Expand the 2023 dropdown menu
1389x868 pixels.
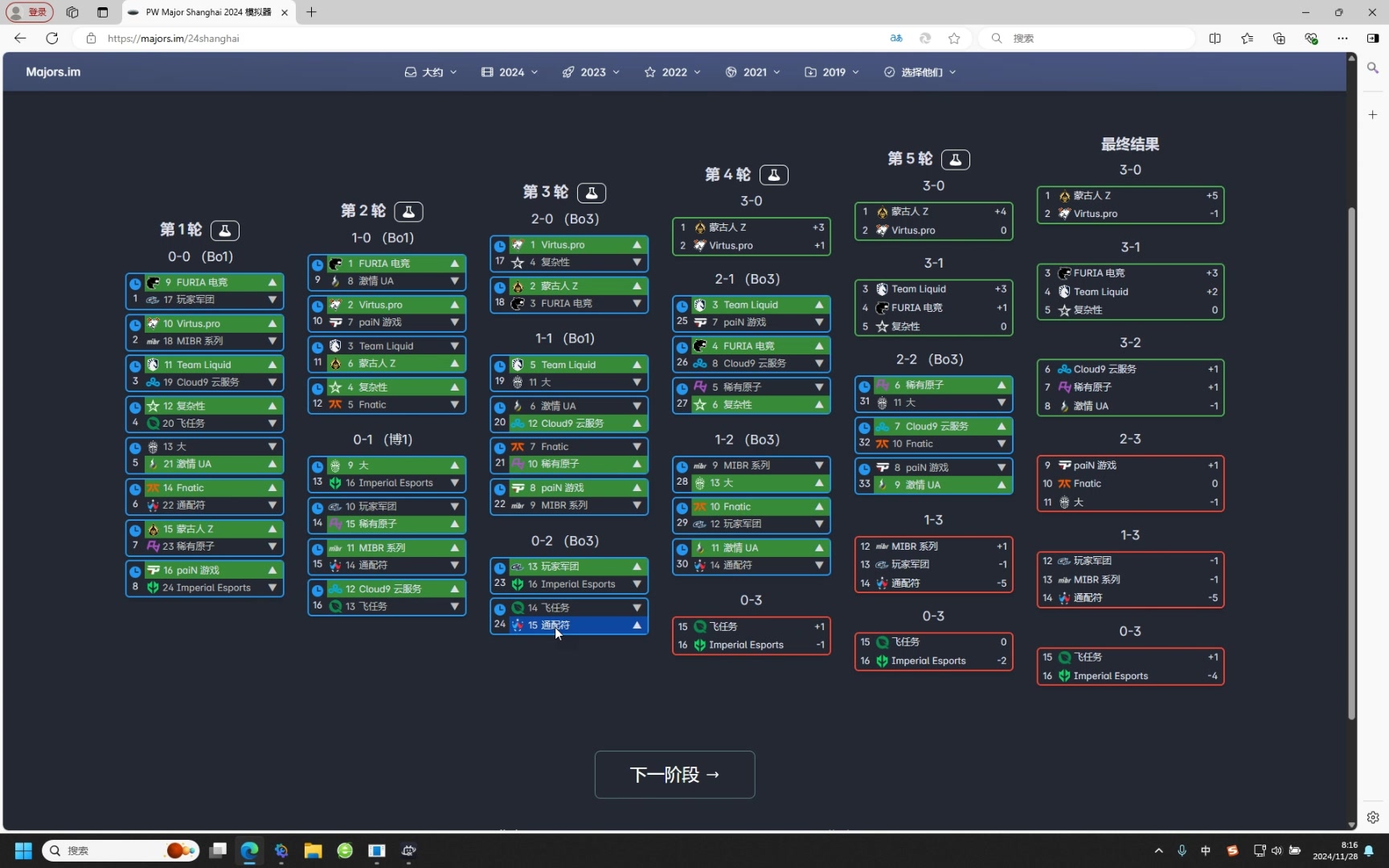[591, 72]
